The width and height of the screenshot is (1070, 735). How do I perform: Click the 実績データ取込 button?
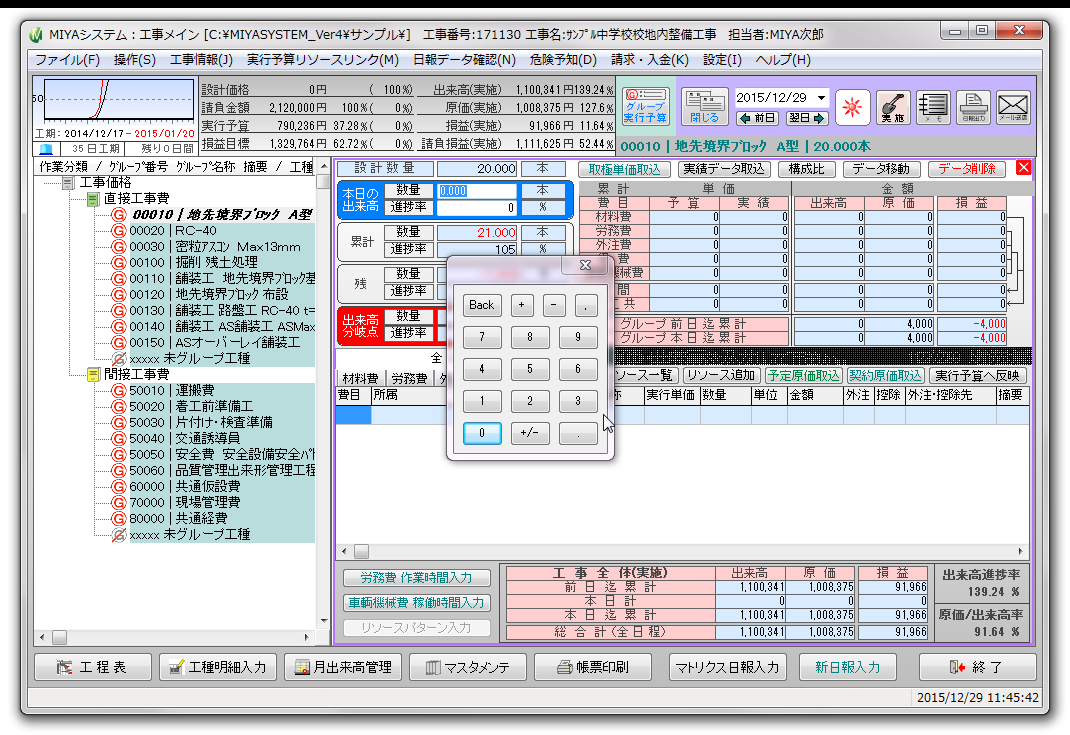tap(724, 169)
